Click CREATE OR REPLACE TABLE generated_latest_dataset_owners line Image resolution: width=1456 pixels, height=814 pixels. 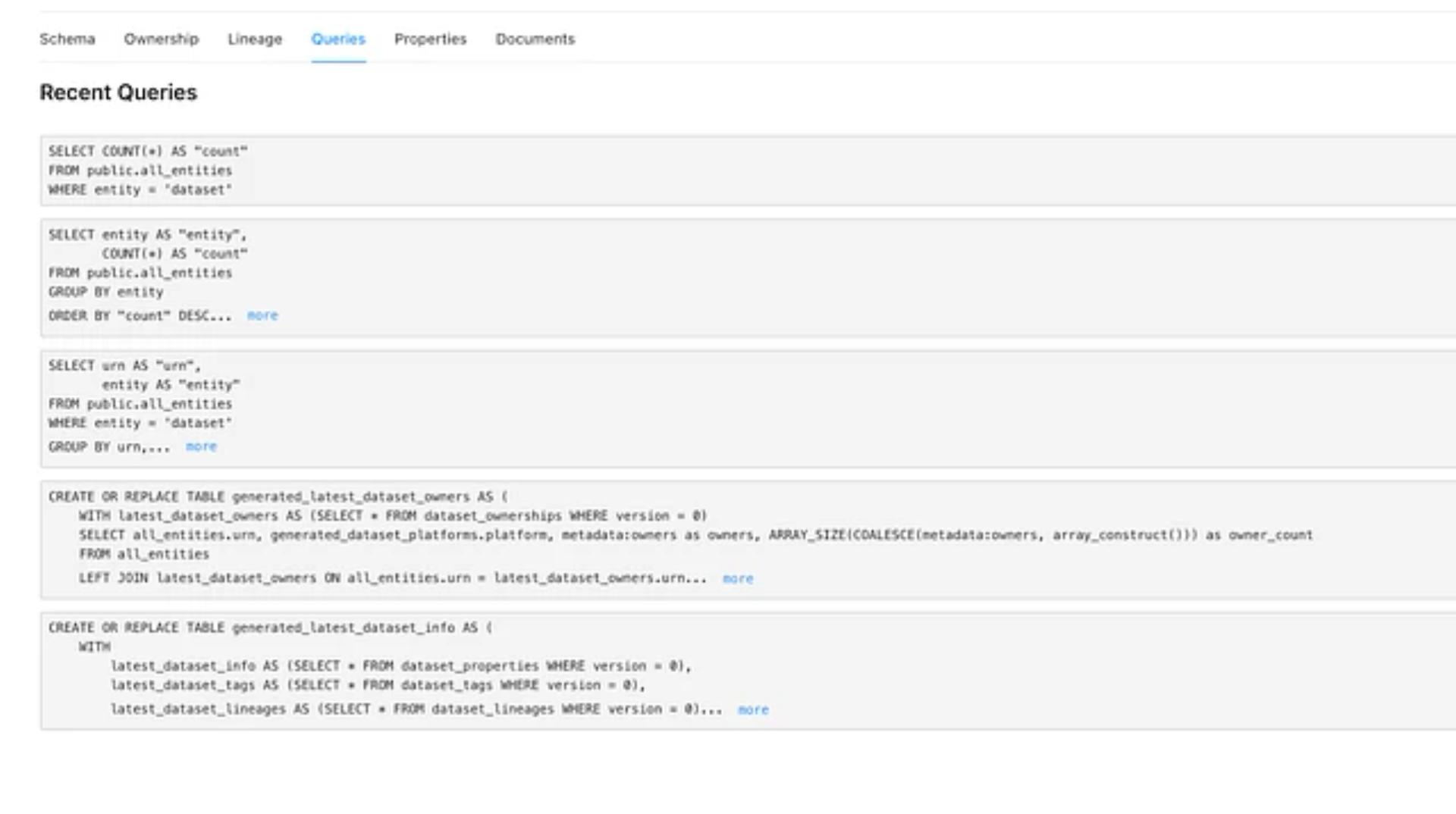[278, 496]
